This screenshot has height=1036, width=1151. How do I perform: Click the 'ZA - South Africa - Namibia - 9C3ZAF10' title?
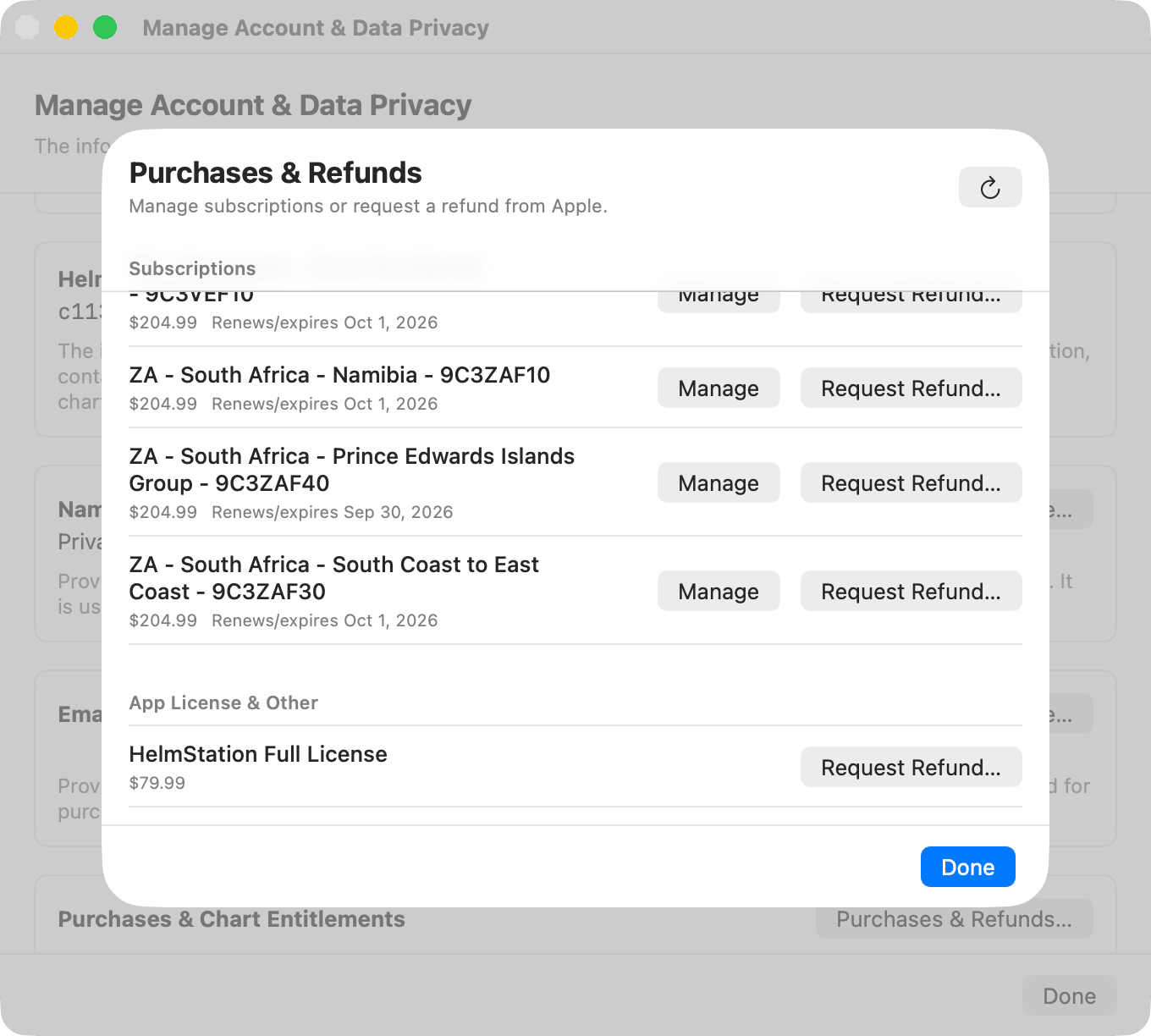pyautogui.click(x=339, y=375)
